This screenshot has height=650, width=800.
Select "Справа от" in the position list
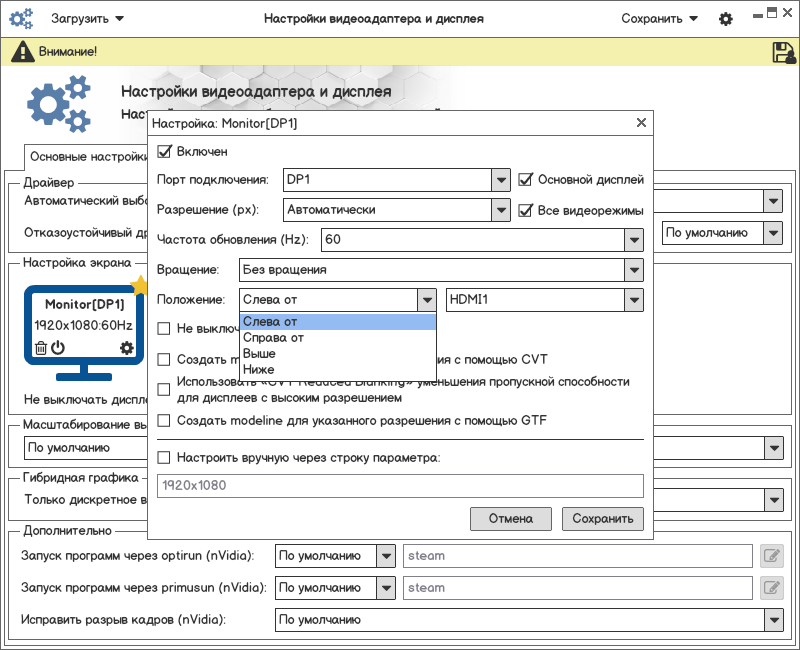coord(274,338)
